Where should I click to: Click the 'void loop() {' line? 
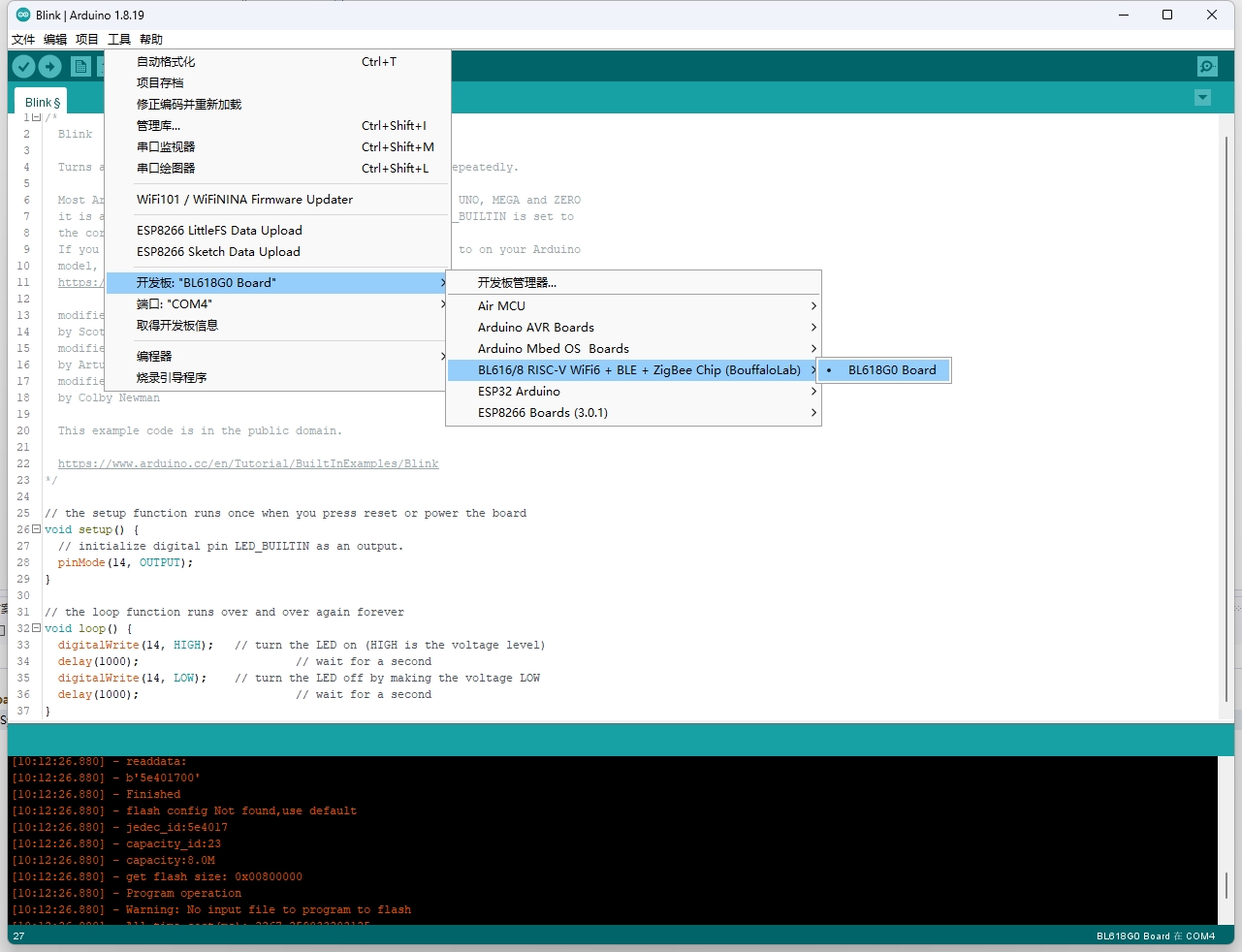pos(88,628)
